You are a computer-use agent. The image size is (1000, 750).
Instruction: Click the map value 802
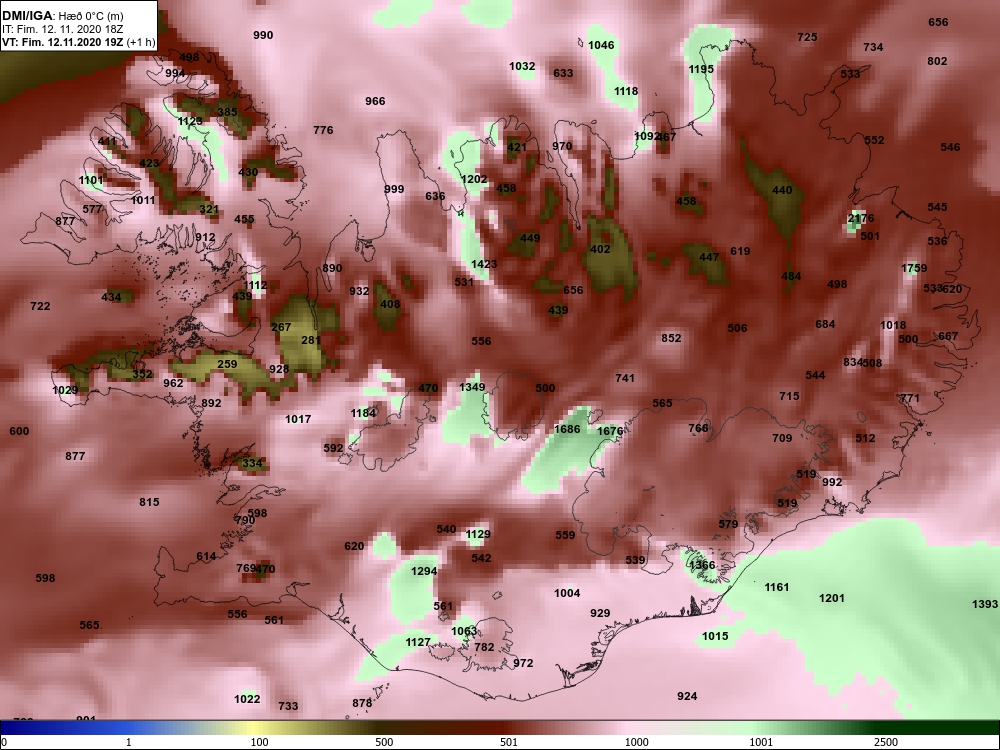click(x=937, y=61)
